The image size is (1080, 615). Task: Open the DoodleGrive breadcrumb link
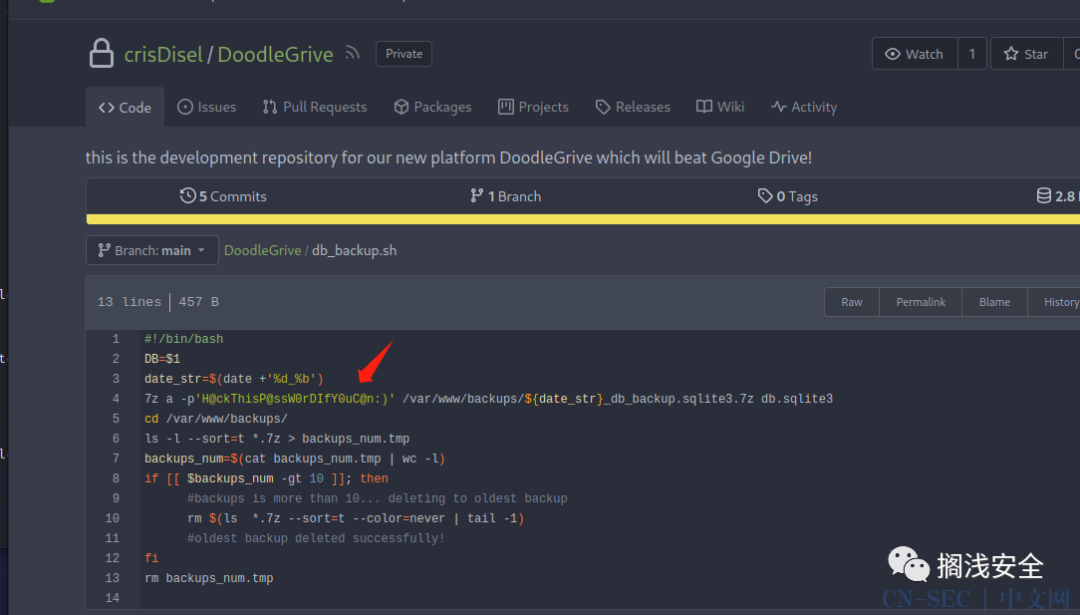click(x=262, y=250)
